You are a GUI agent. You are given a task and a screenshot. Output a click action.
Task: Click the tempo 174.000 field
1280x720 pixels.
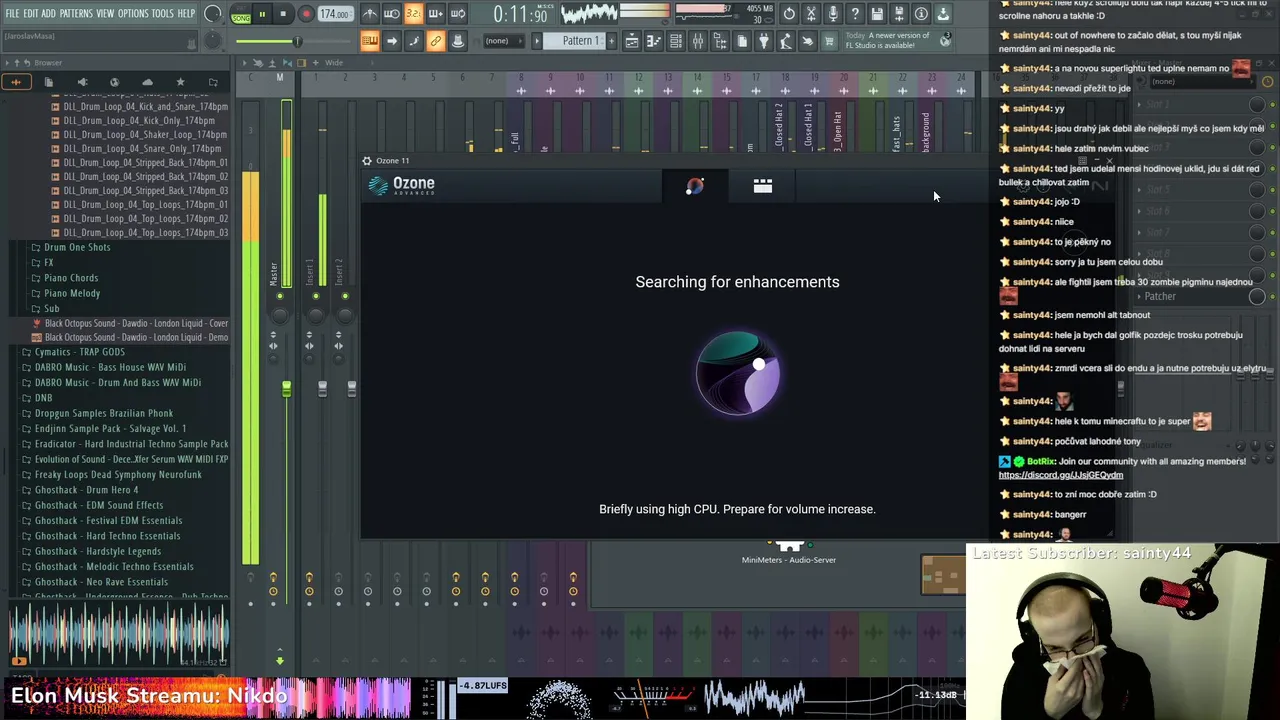pos(335,14)
